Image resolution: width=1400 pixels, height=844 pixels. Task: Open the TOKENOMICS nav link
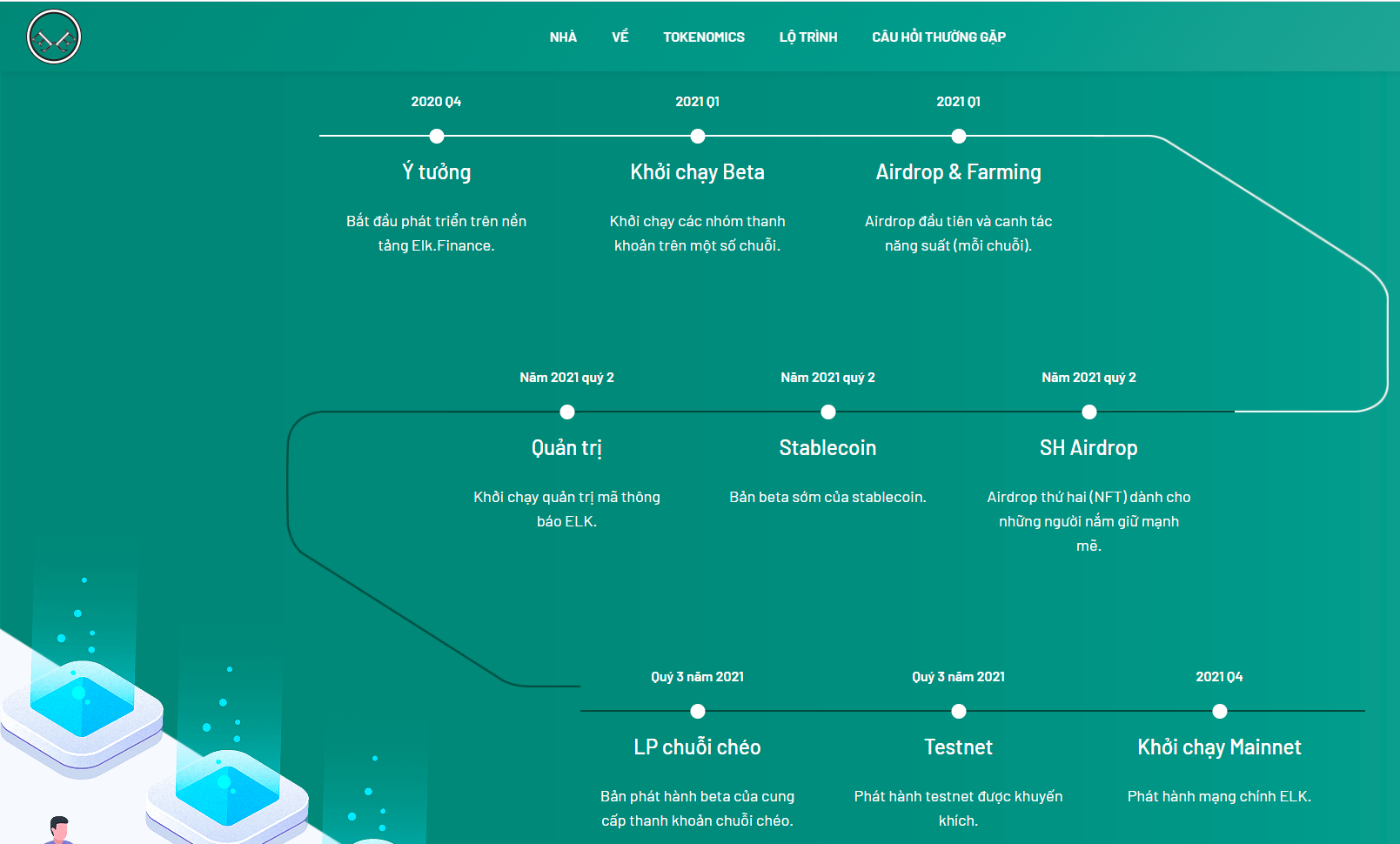[703, 37]
